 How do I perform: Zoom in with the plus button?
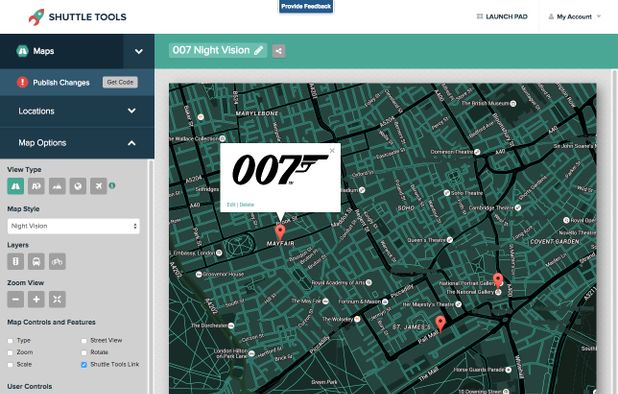click(36, 299)
